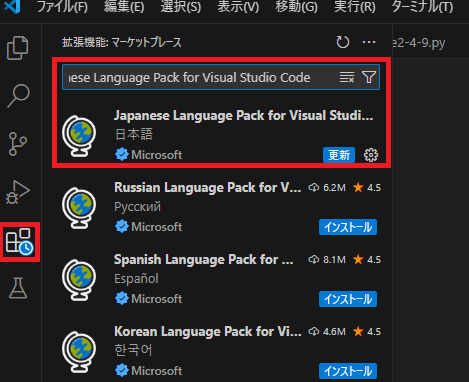Install the Spanish Language Pack
The width and height of the screenshot is (469, 382).
348,299
